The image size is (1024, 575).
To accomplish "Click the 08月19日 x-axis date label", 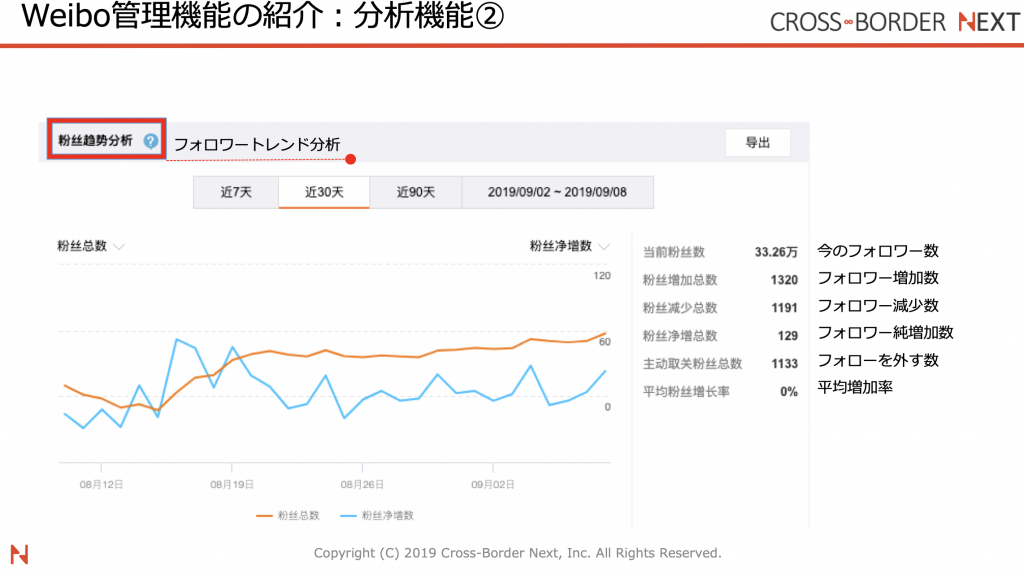I will 232,485.
